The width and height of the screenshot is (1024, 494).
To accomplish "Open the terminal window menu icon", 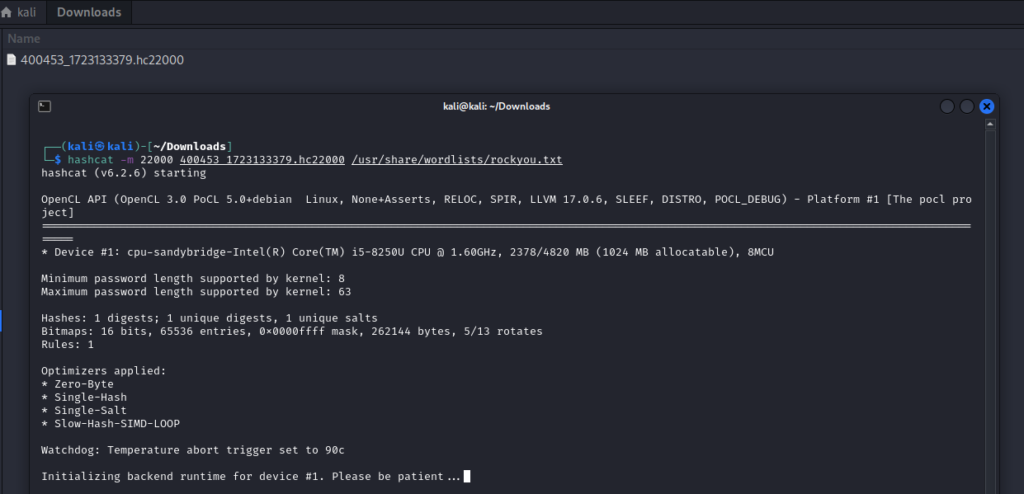I will click(44, 106).
